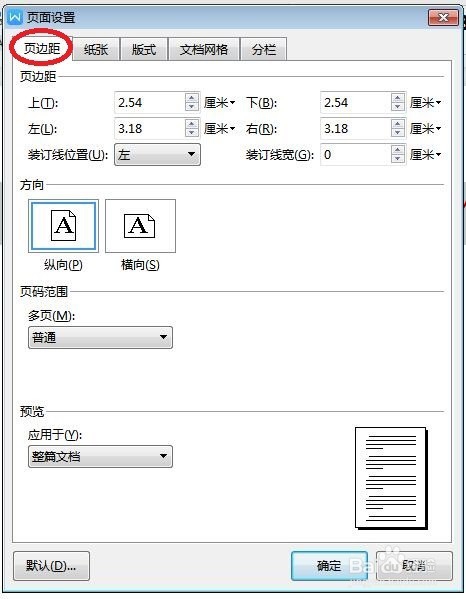Switch to the 分栏 tab
Viewport: 466px width, 599px height.
click(264, 49)
